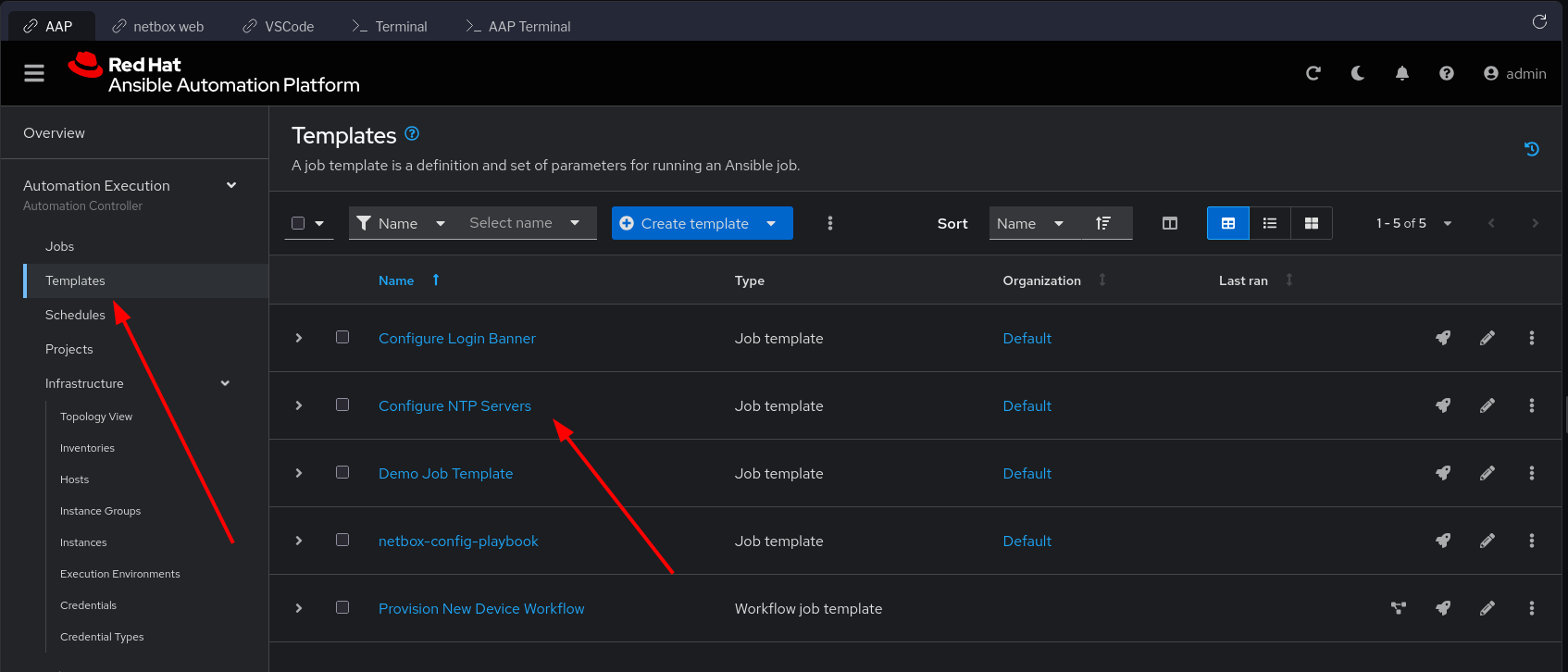Select Provision New Device Workflow checkbox
The image size is (1568, 672).
click(342, 607)
